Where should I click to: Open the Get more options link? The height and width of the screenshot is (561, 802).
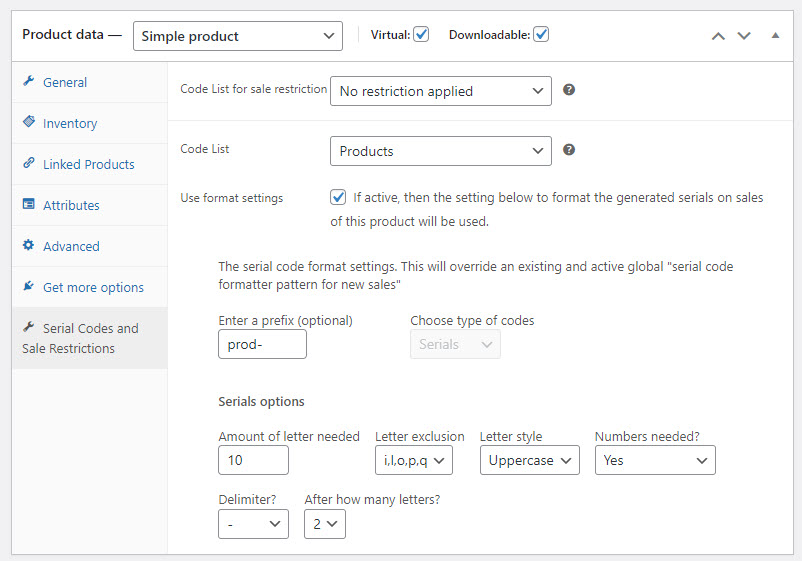click(93, 287)
